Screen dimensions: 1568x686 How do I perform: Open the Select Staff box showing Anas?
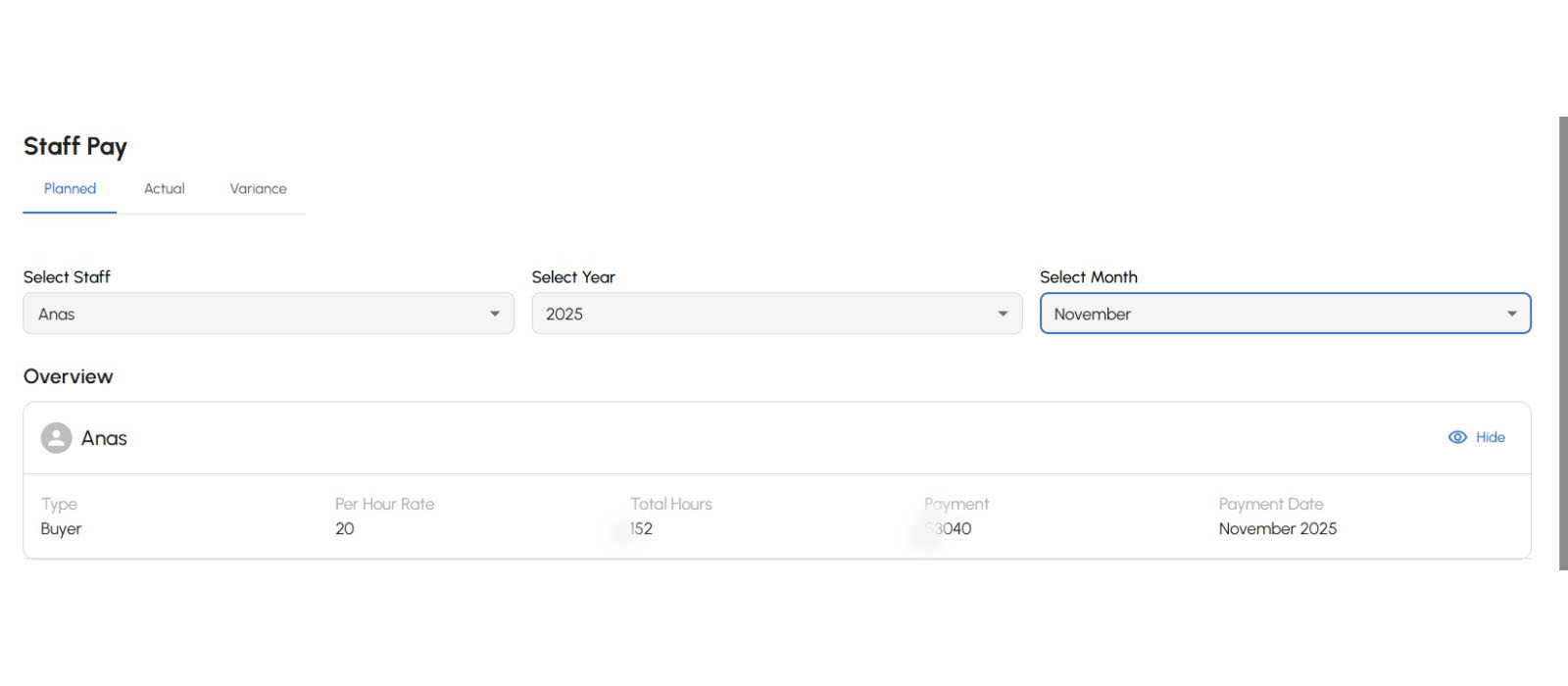255,314
